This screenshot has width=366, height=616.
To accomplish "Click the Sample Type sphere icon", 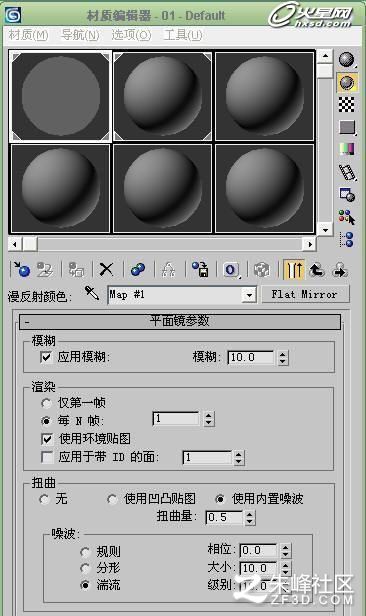I will [x=347, y=60].
